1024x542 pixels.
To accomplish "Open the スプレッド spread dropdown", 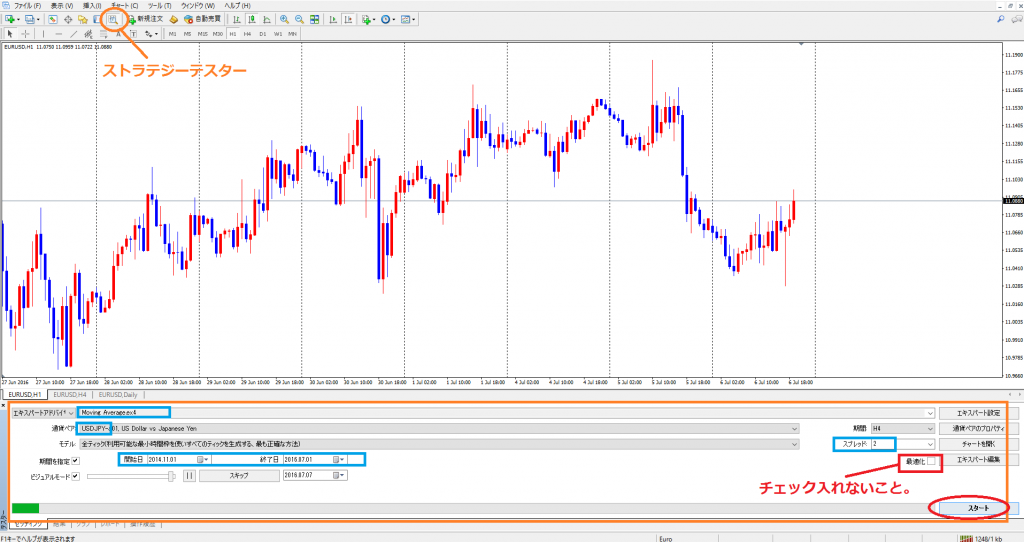I will click(x=903, y=444).
